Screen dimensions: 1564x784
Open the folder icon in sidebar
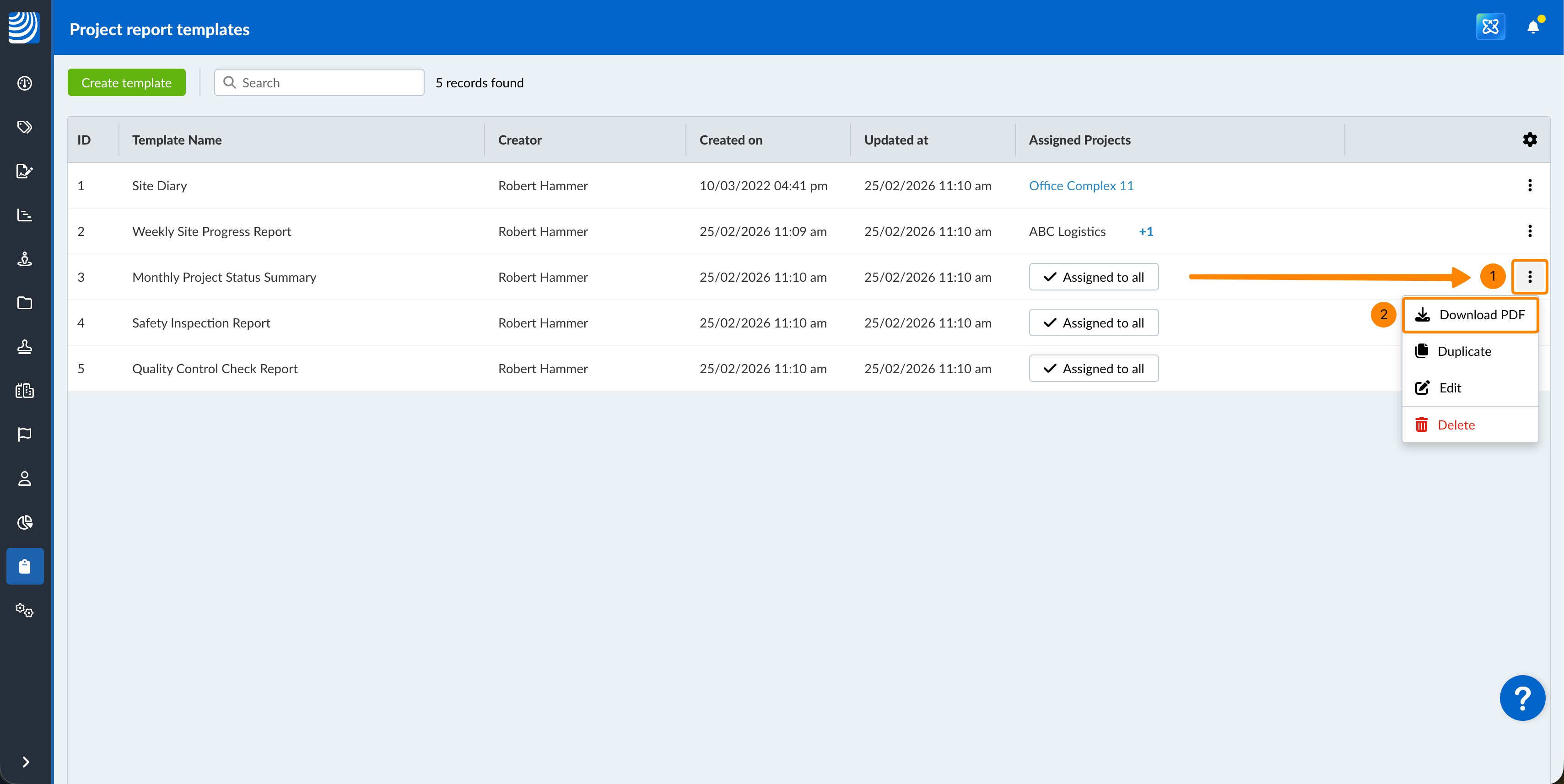click(25, 303)
